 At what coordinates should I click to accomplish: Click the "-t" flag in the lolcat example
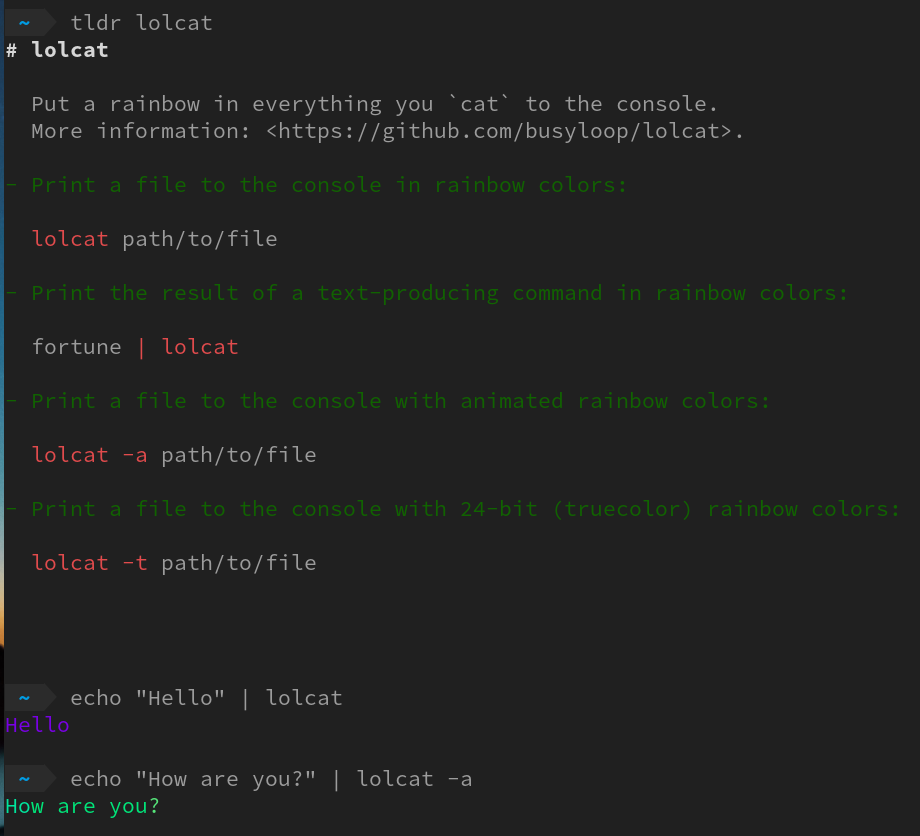pyautogui.click(x=135, y=563)
